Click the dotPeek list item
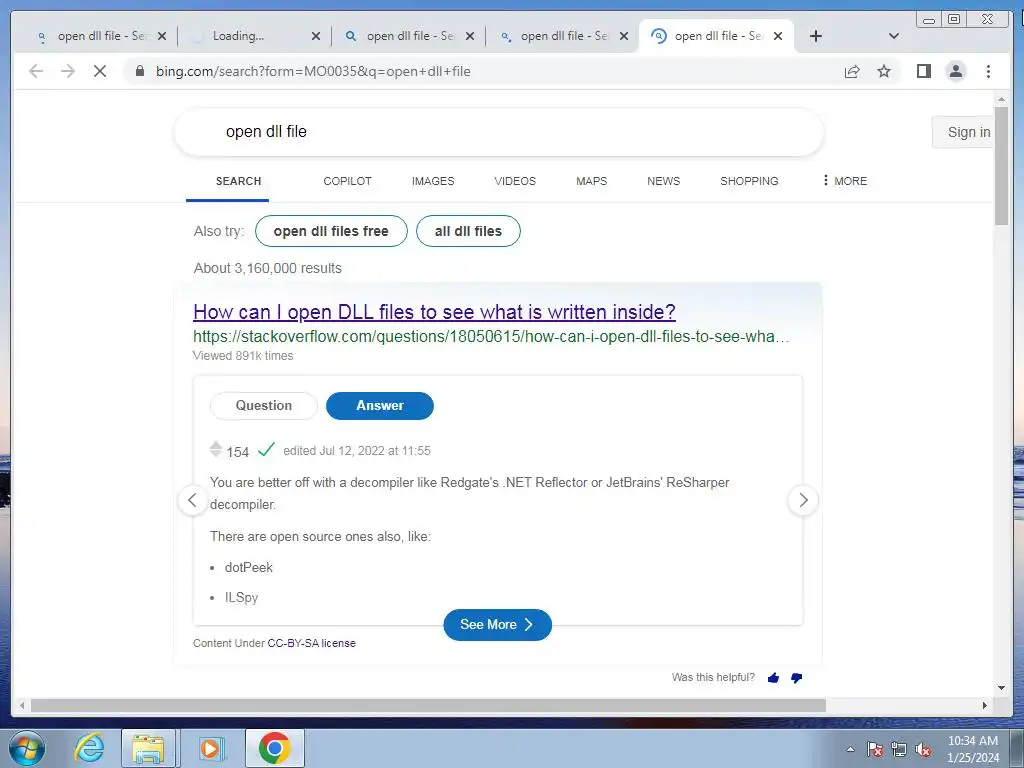 pos(249,568)
